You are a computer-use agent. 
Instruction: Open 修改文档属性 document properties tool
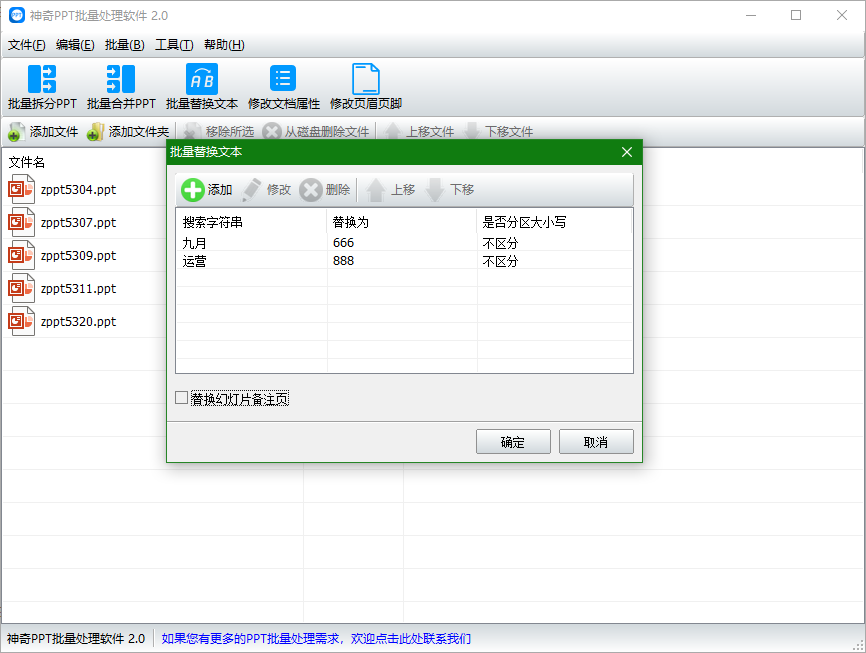tap(283, 80)
